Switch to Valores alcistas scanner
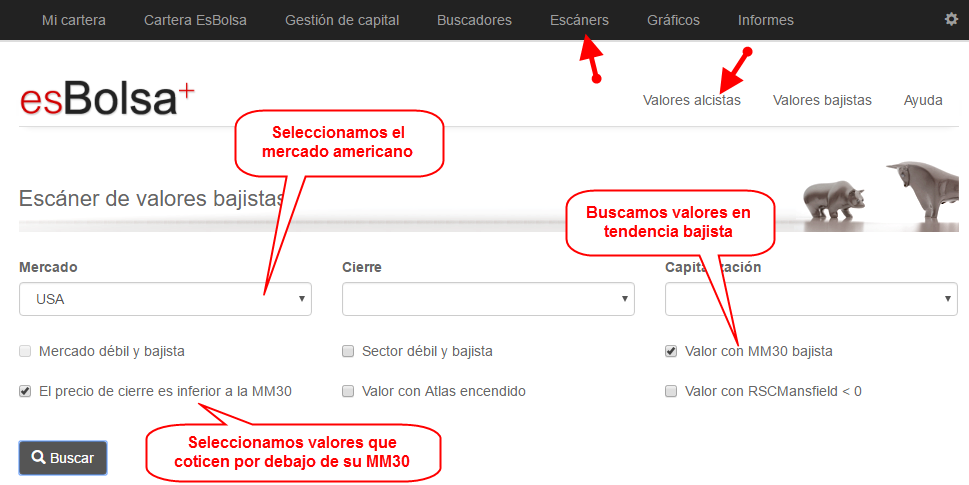The height and width of the screenshot is (485, 969). point(692,100)
